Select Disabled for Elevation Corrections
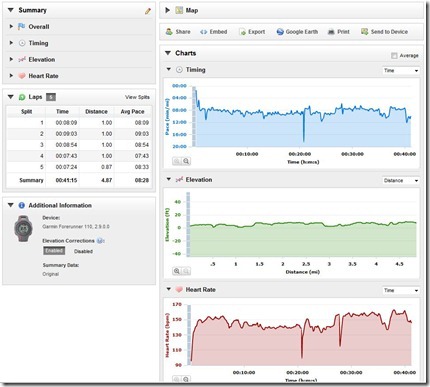430x387 pixels. (x=83, y=251)
